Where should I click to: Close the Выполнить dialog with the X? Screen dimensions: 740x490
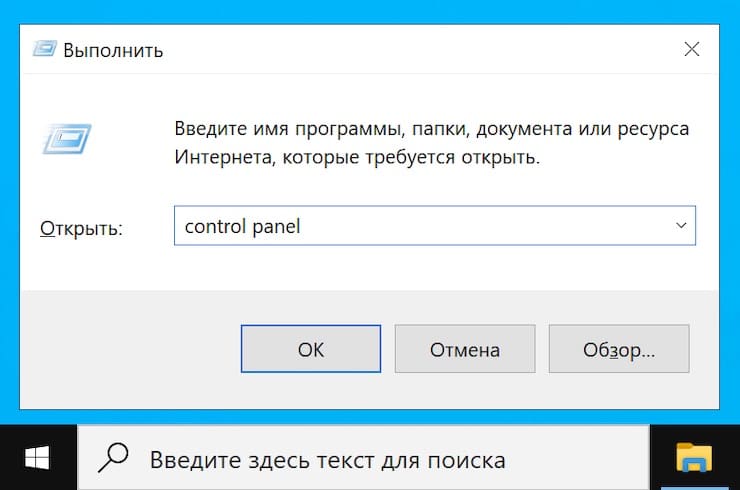tap(691, 49)
